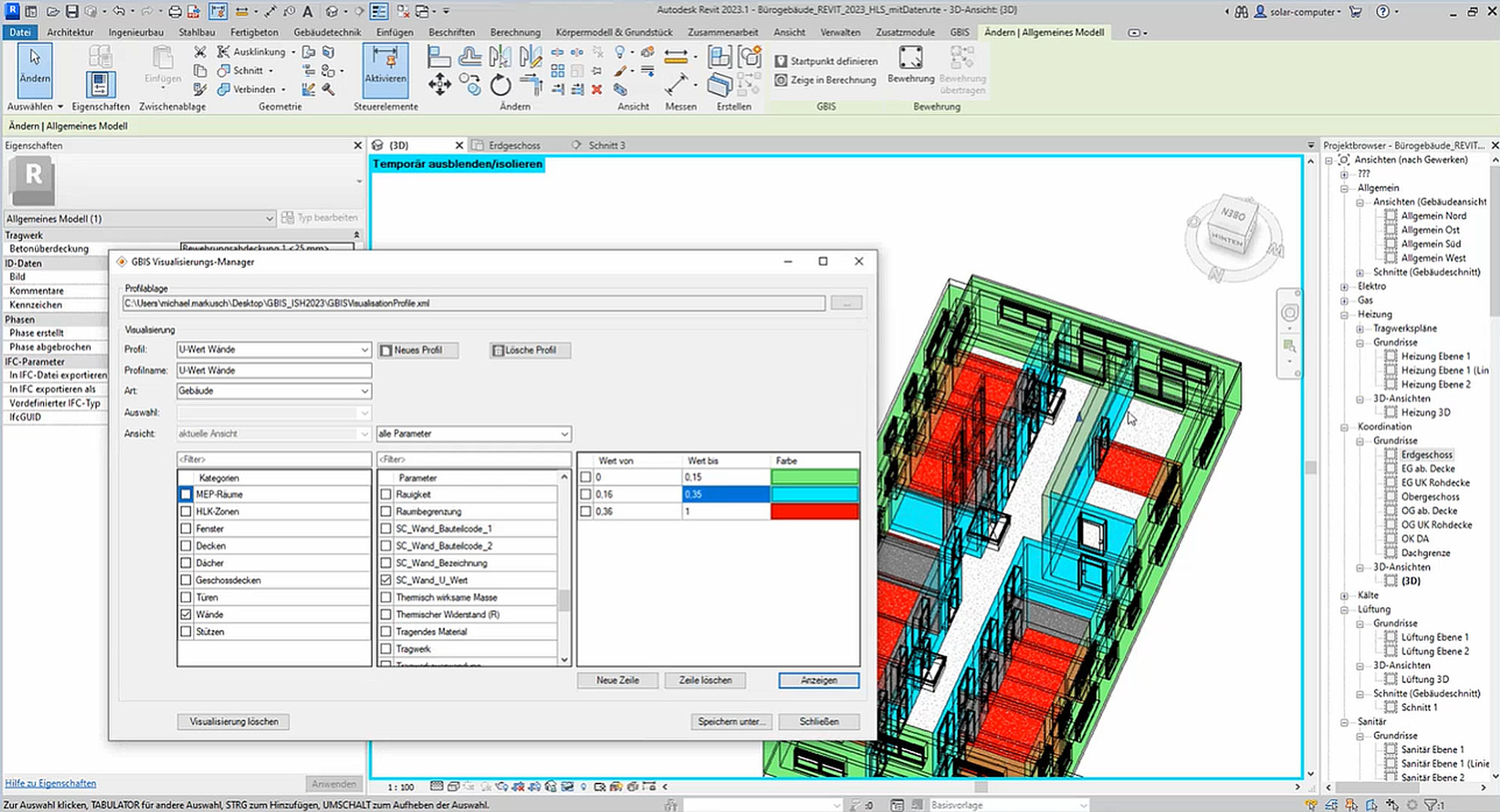Open the 'alle Parameter' dropdown
The height and width of the screenshot is (812, 1500).
tap(474, 434)
